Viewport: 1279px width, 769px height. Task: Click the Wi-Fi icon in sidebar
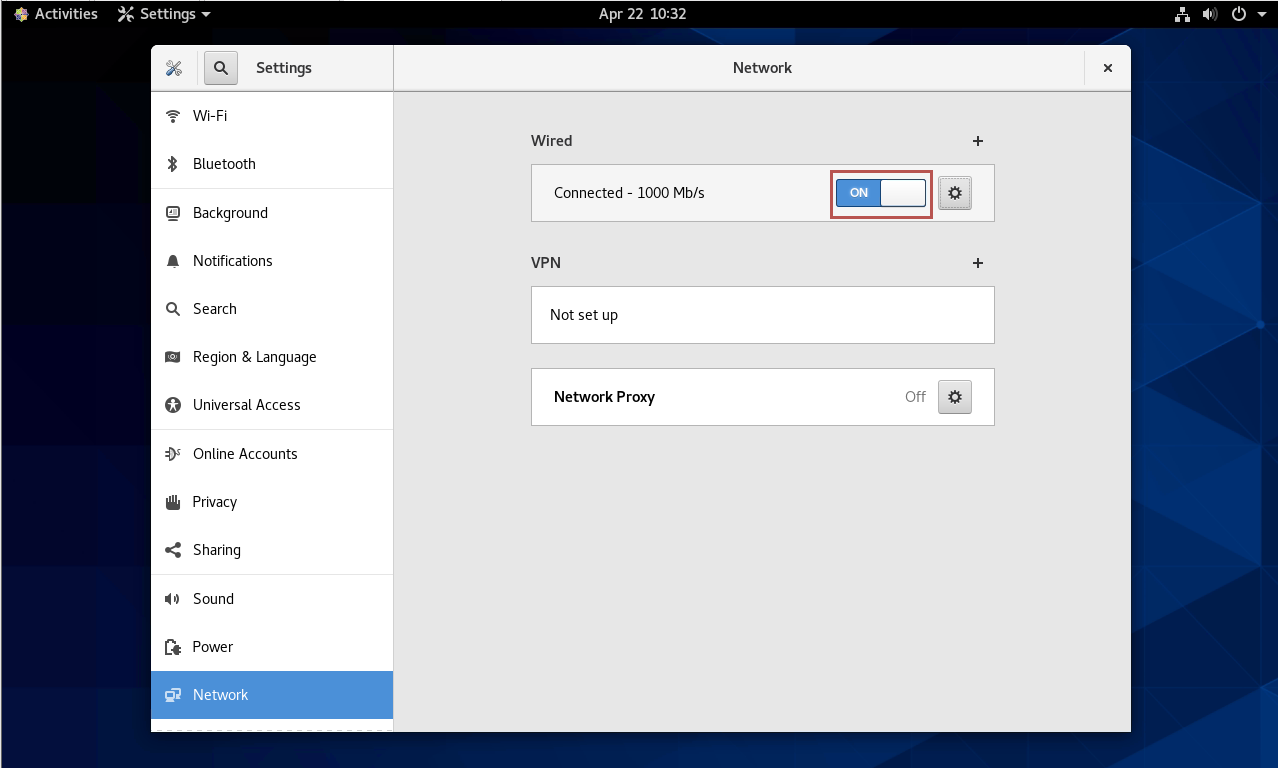[x=173, y=116]
